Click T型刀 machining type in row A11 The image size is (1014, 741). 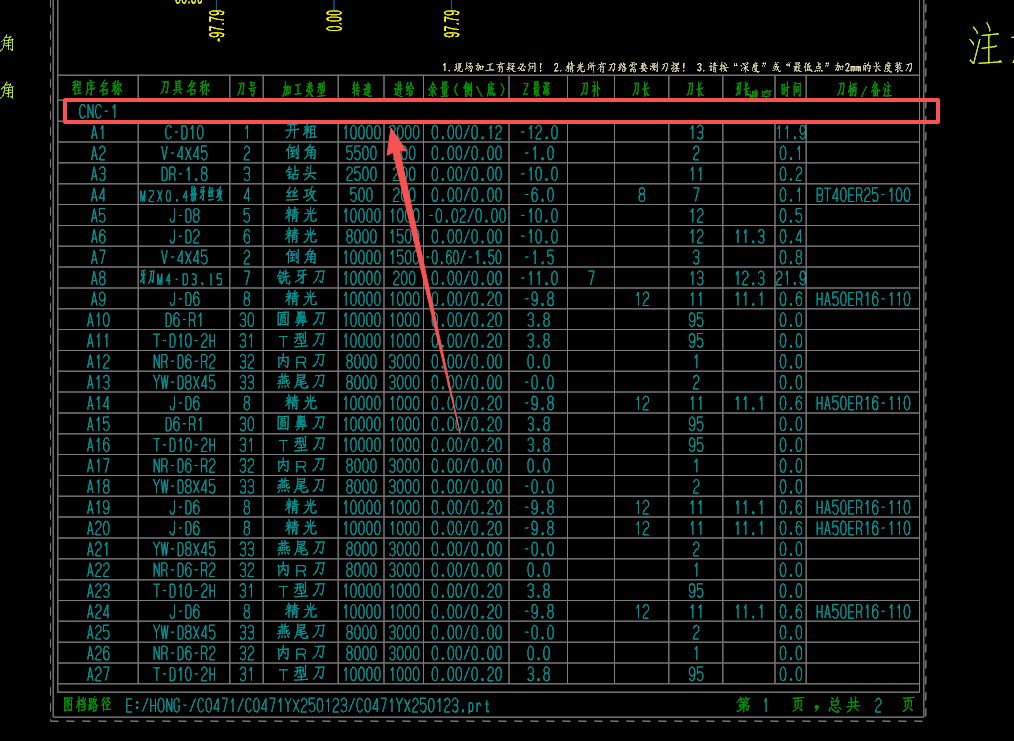click(x=301, y=340)
